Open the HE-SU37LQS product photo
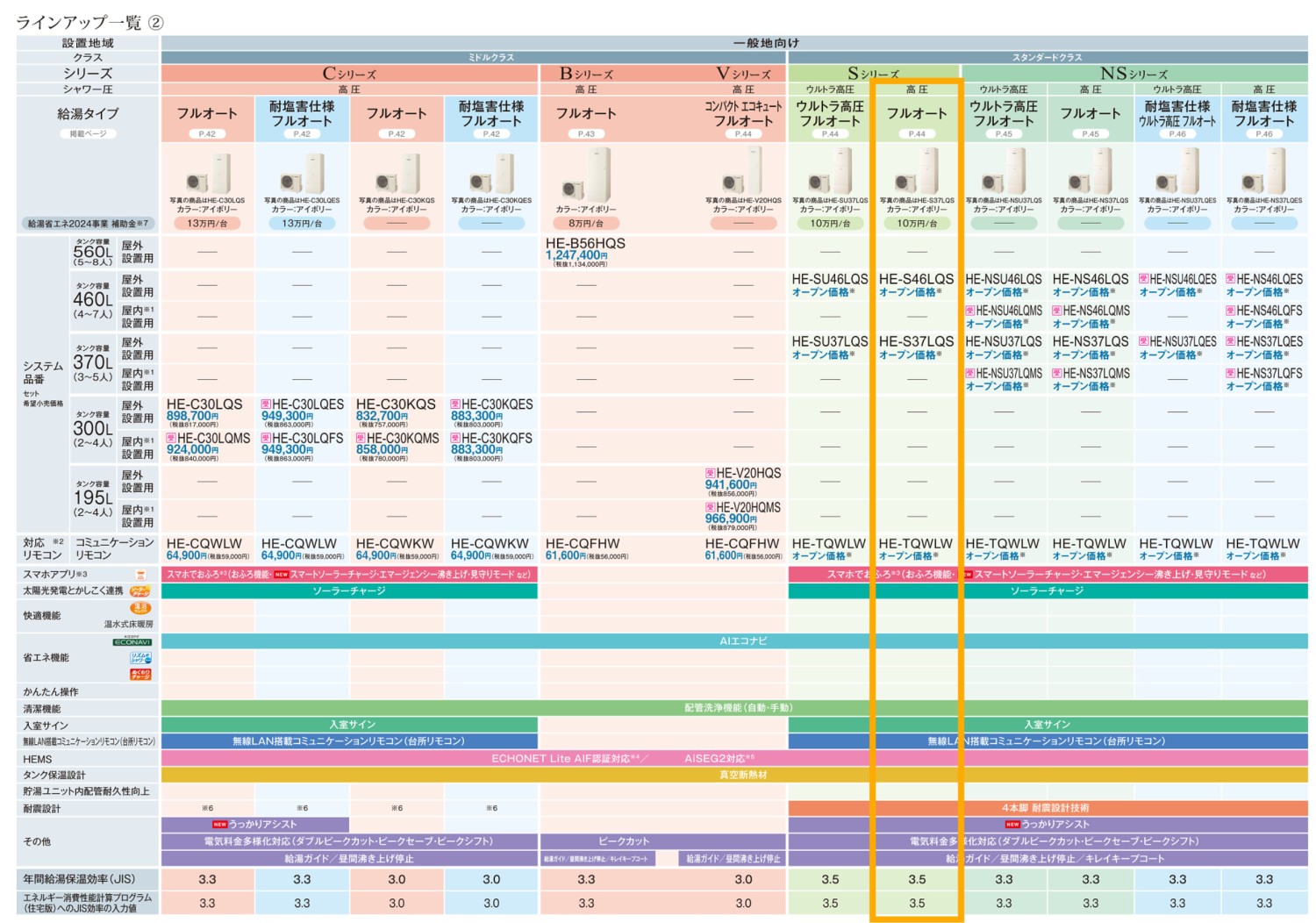This screenshot has height=923, width=1316. point(830,171)
